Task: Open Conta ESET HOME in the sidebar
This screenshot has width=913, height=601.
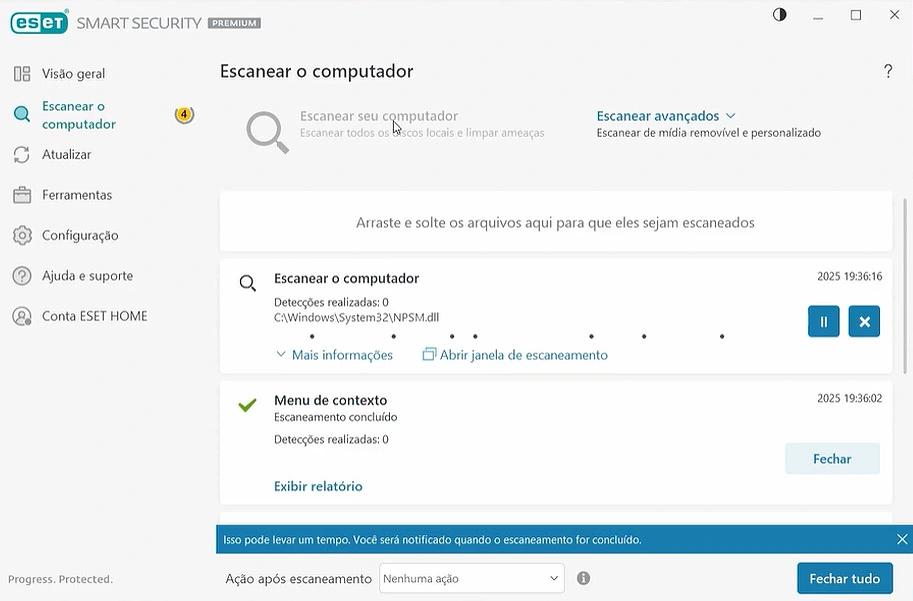Action: (94, 316)
